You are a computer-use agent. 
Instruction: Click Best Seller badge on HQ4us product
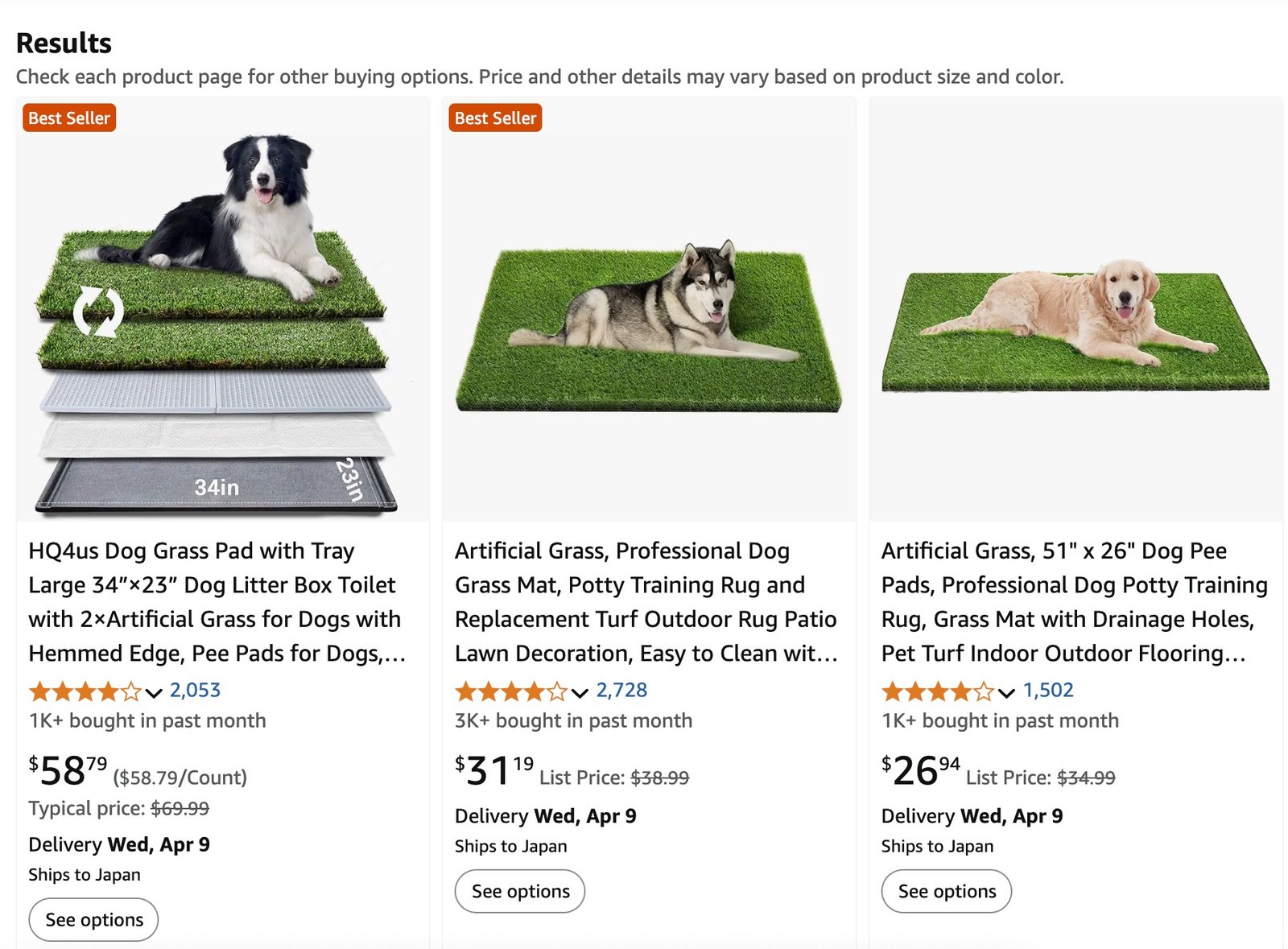click(69, 118)
